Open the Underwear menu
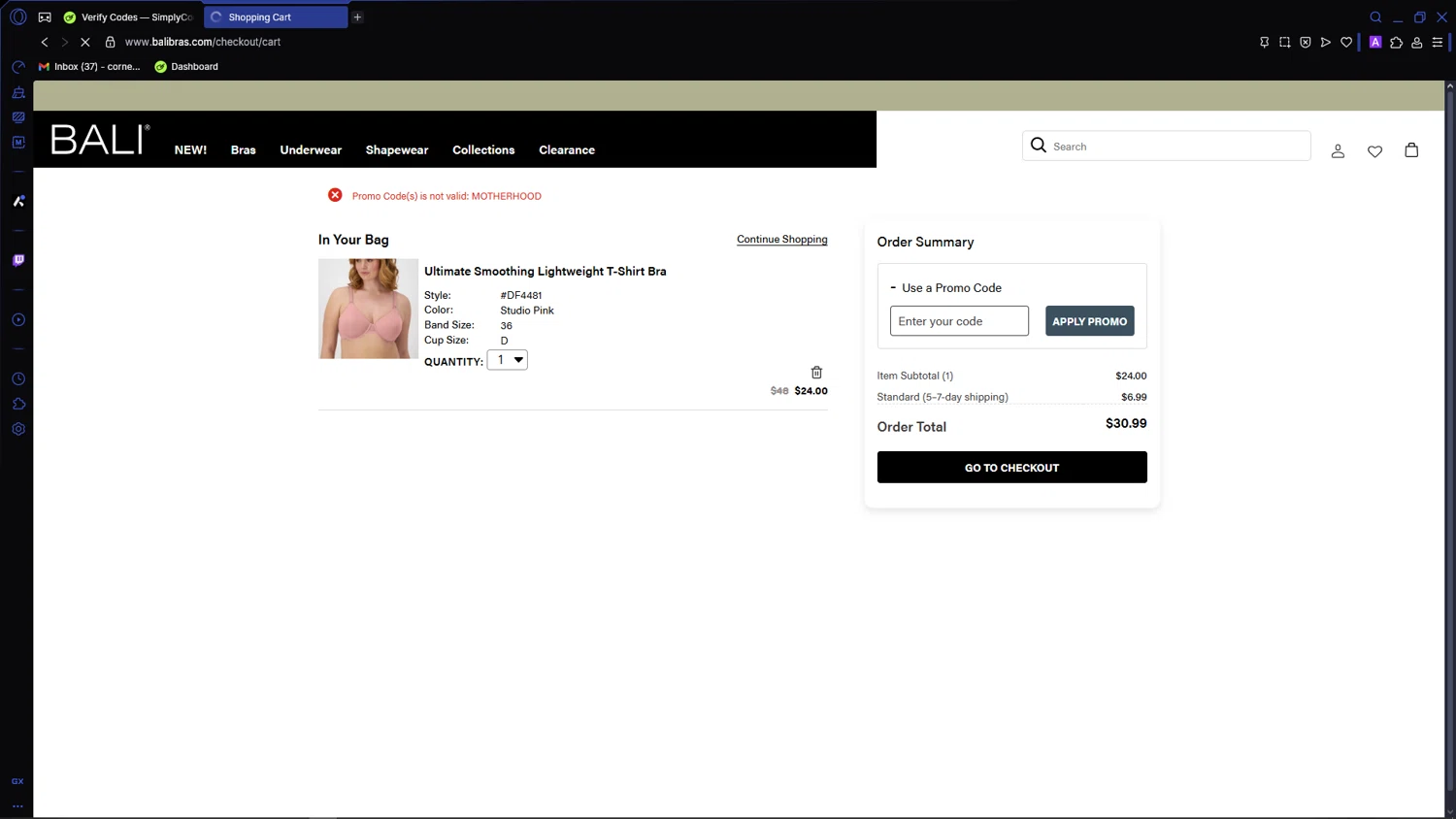The width and height of the screenshot is (1456, 819). click(x=311, y=150)
